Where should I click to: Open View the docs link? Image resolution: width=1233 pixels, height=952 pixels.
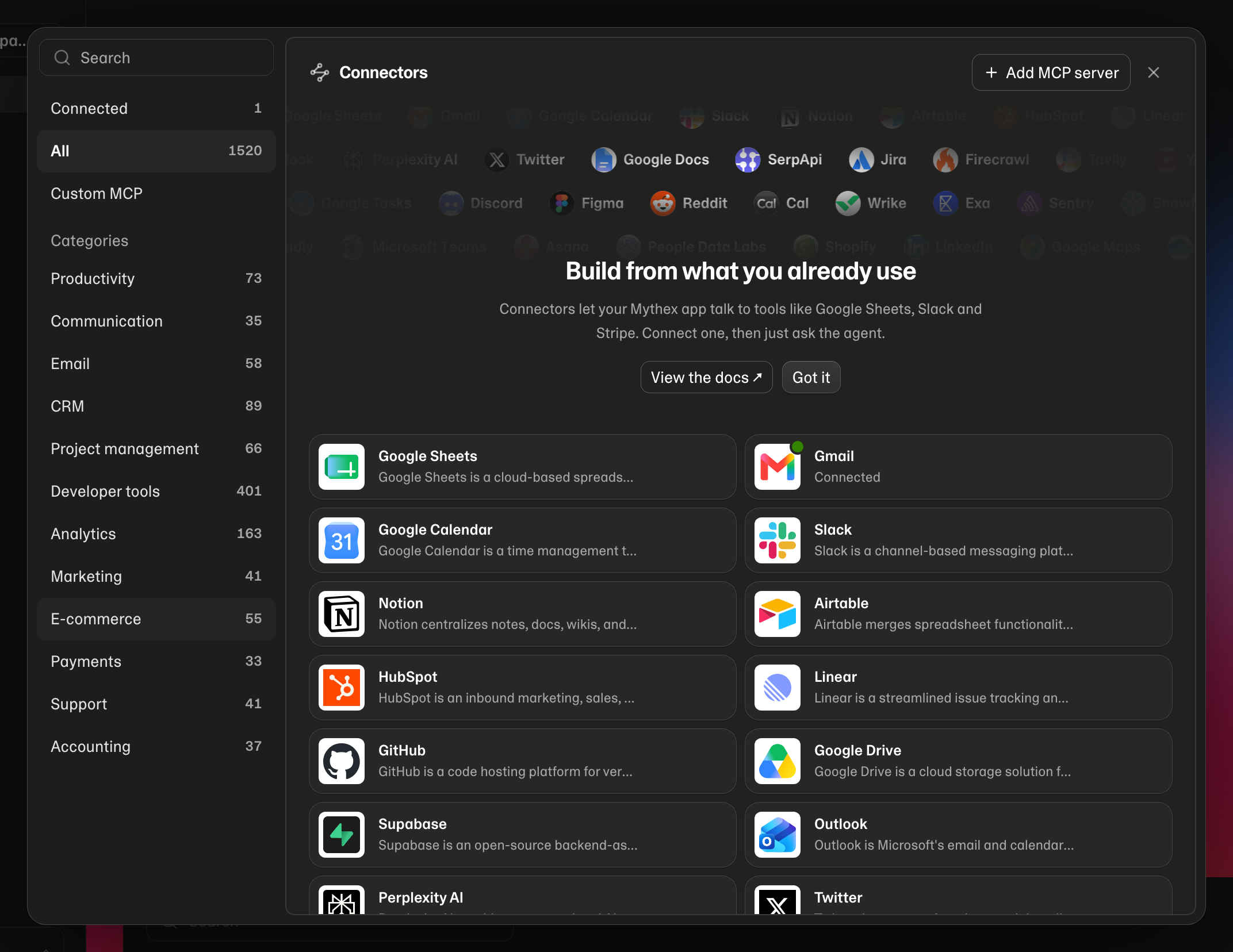[x=706, y=377]
